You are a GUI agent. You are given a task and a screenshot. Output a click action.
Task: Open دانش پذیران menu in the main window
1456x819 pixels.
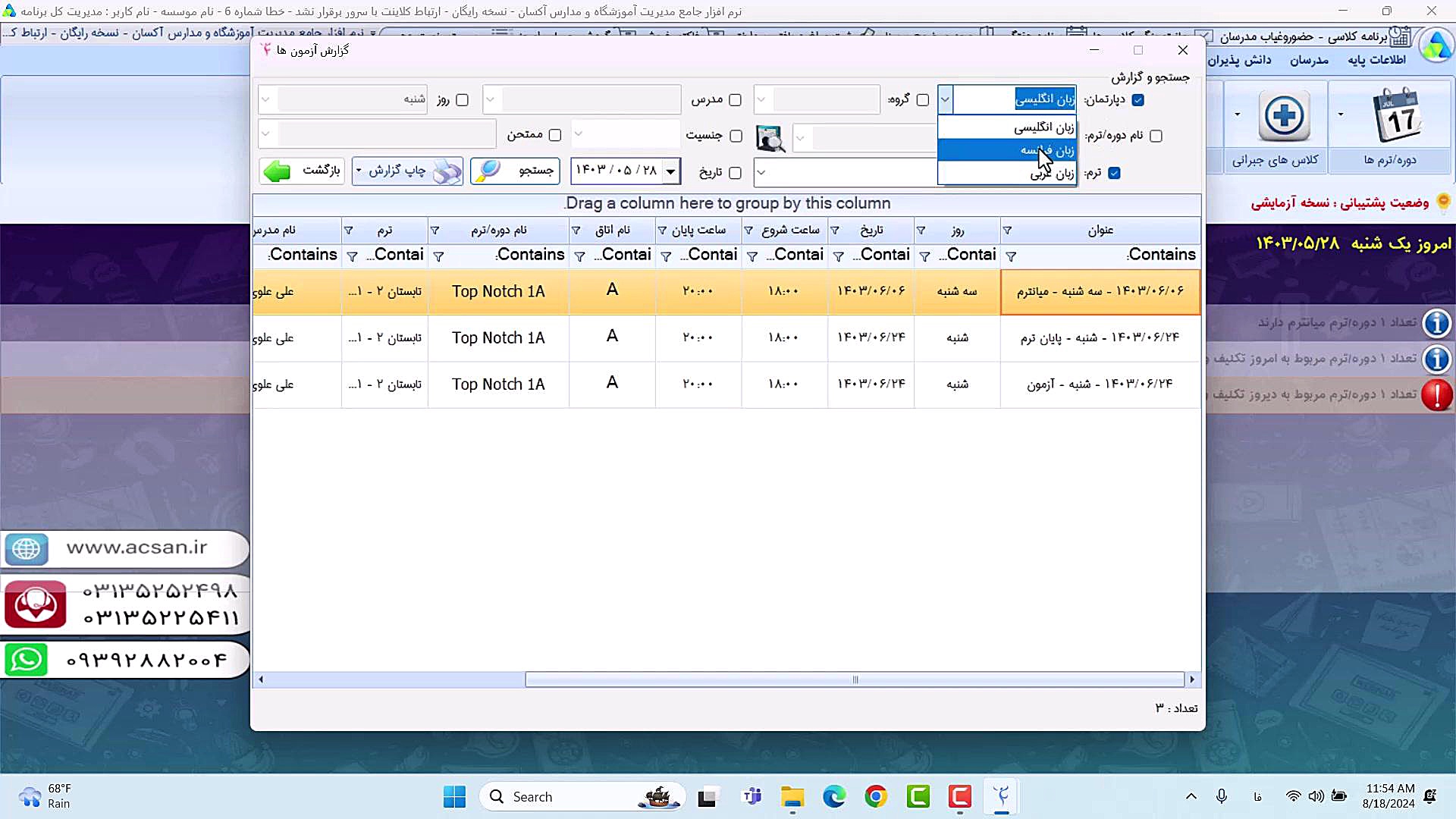(1239, 60)
